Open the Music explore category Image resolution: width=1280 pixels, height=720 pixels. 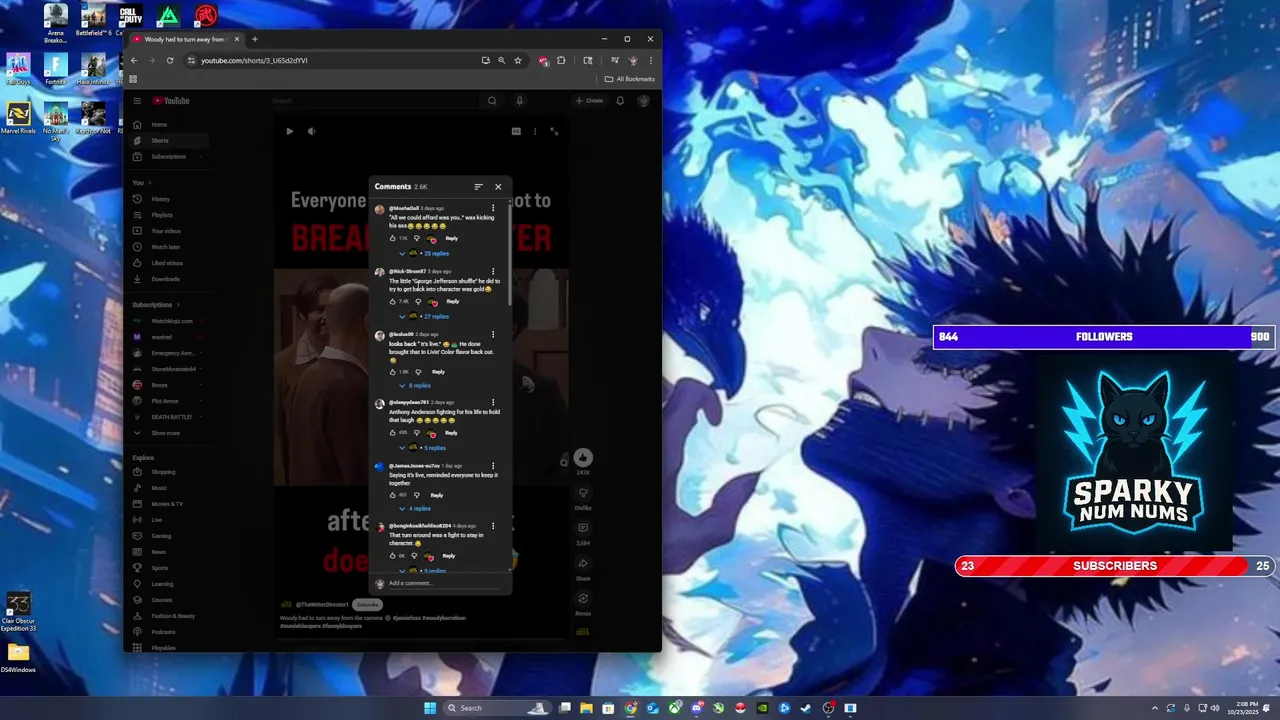point(167,488)
